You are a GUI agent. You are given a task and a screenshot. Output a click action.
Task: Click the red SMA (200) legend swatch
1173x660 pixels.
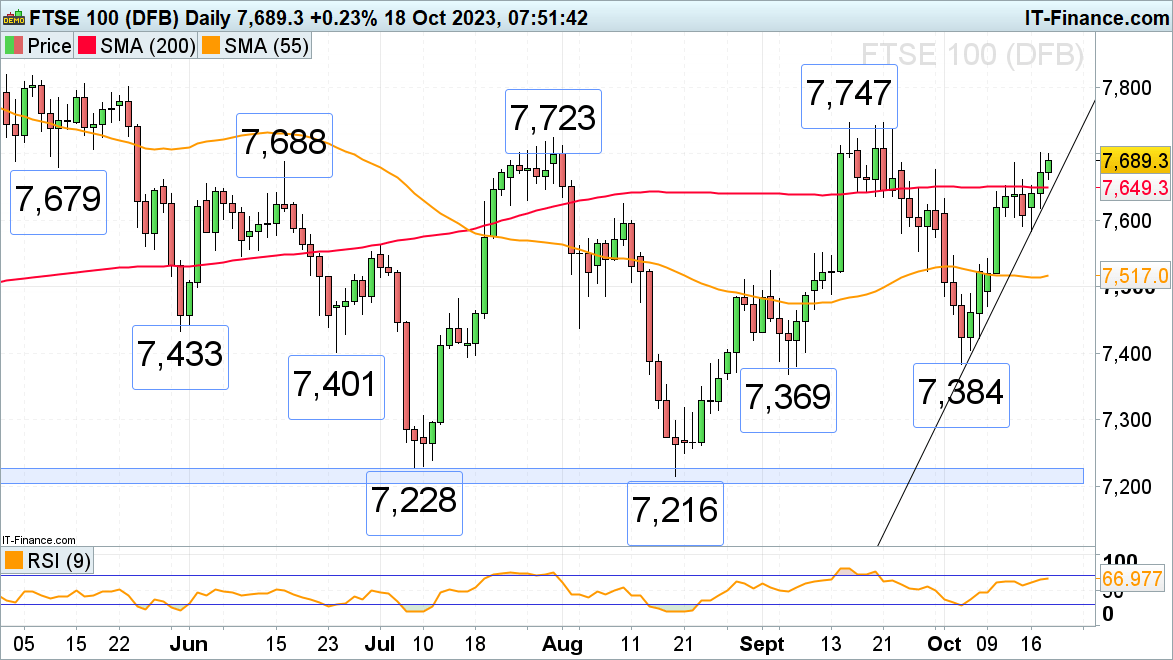point(88,46)
